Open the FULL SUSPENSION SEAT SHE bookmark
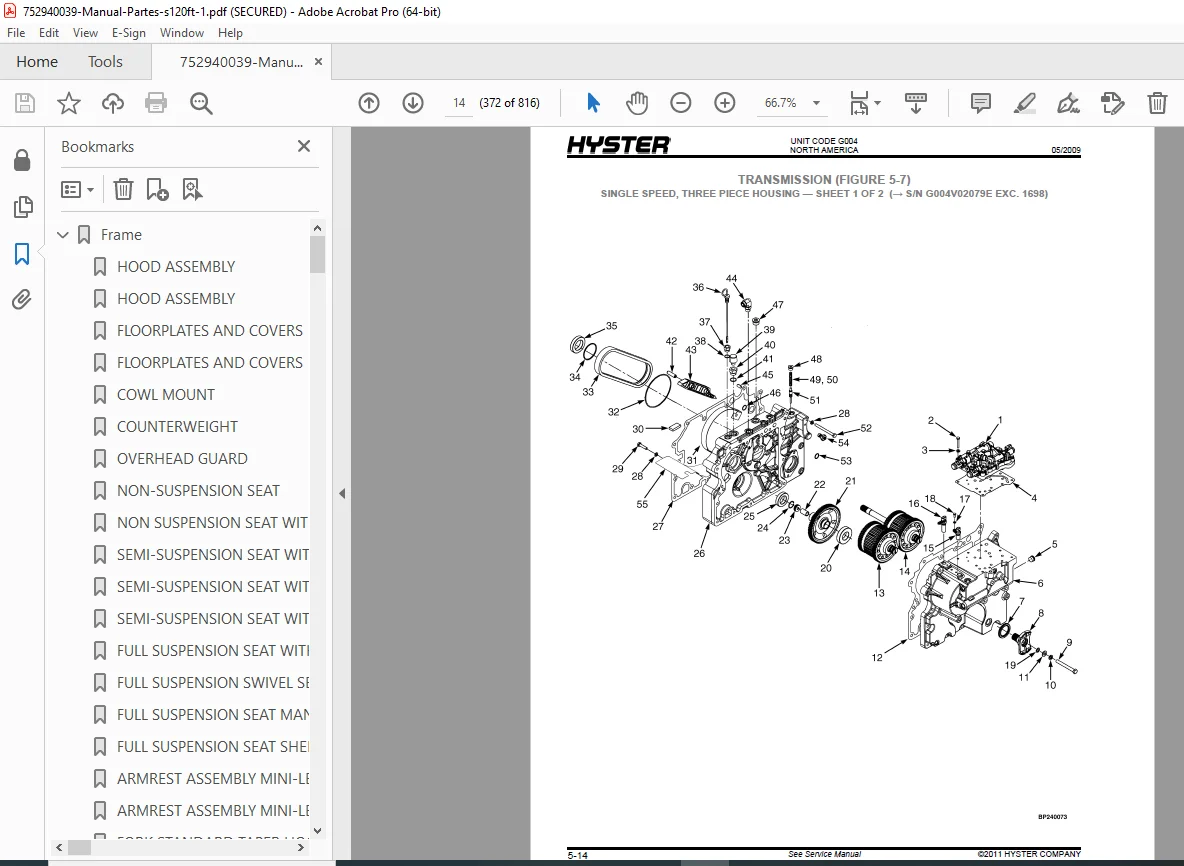 [x=213, y=747]
